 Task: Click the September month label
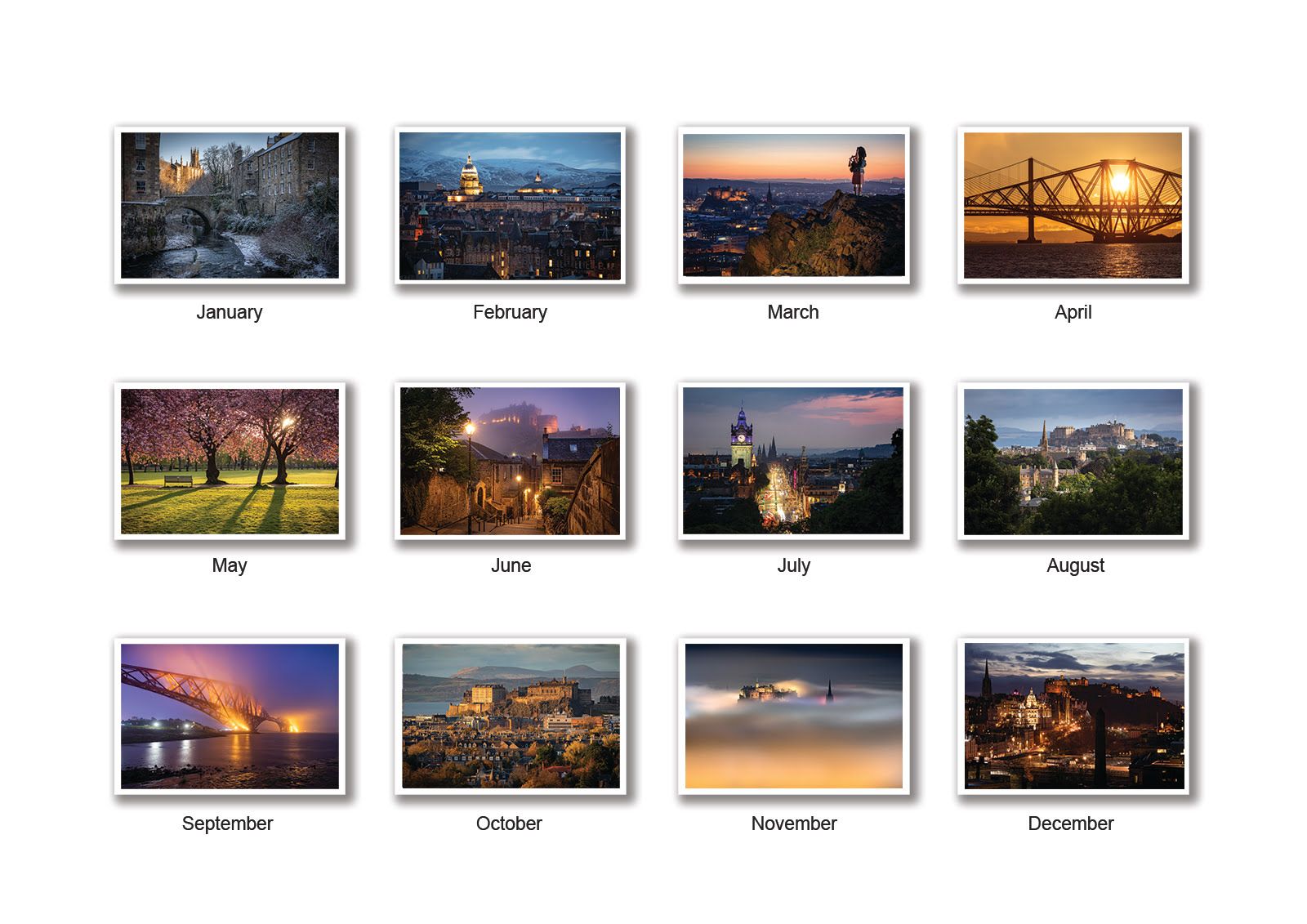click(x=227, y=824)
